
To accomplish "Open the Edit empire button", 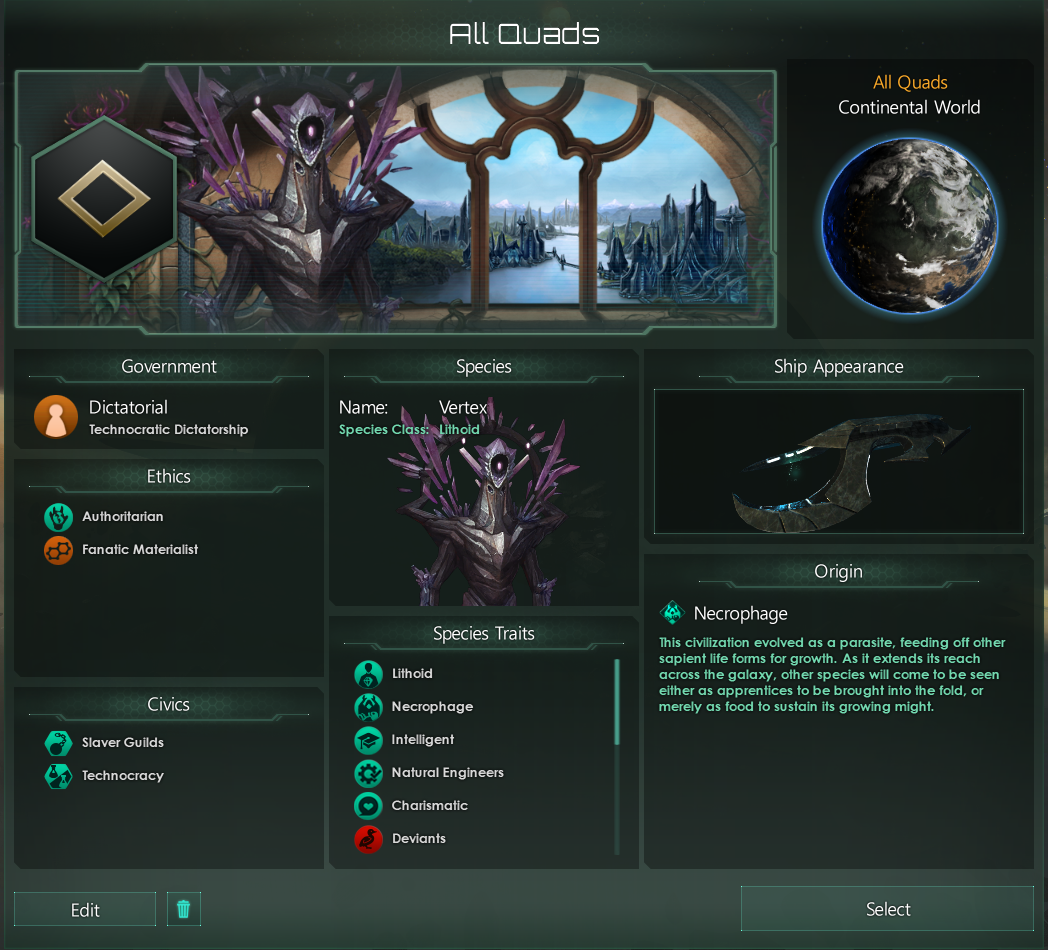I will [85, 909].
